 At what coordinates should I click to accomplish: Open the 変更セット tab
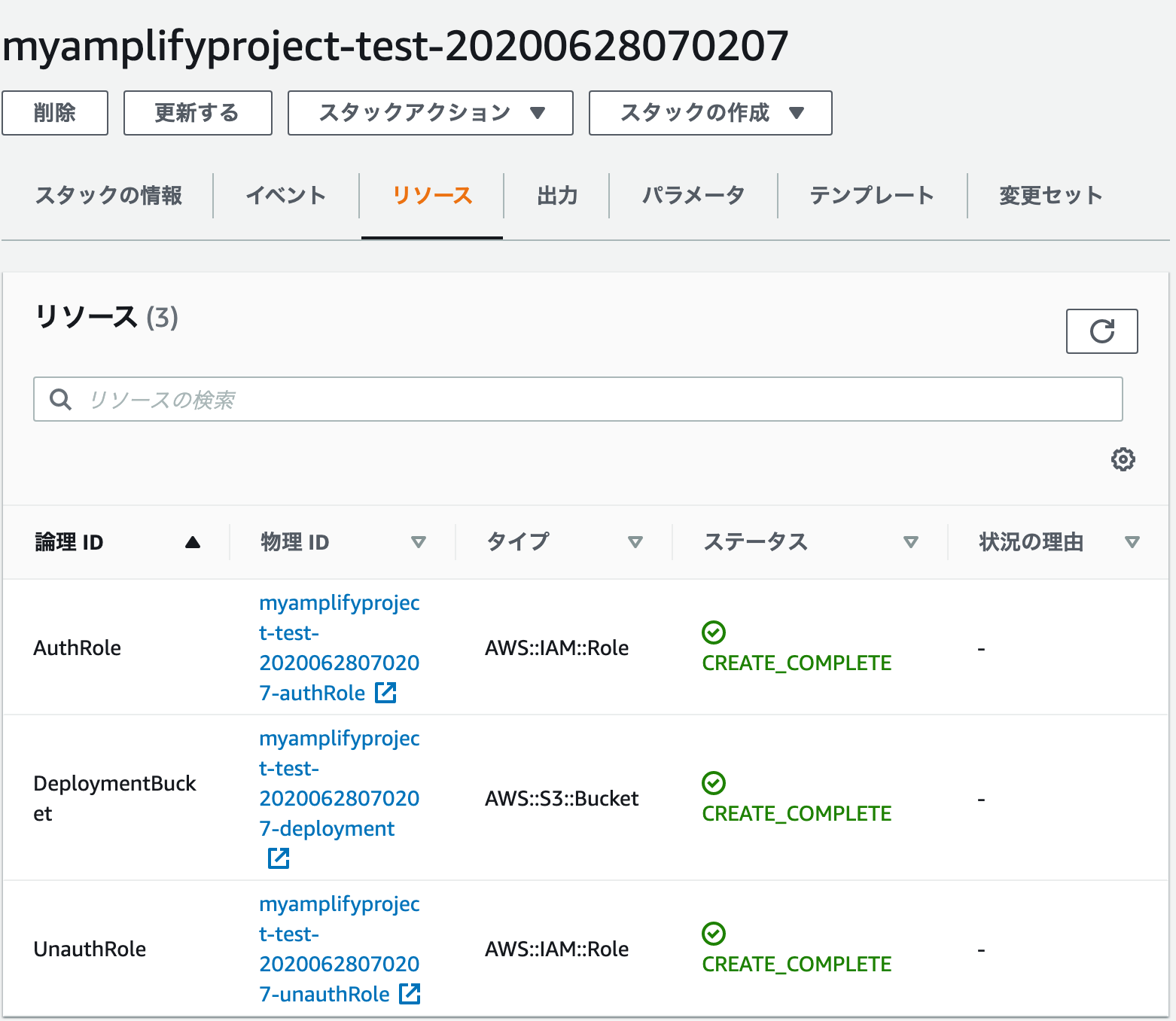click(x=1051, y=196)
